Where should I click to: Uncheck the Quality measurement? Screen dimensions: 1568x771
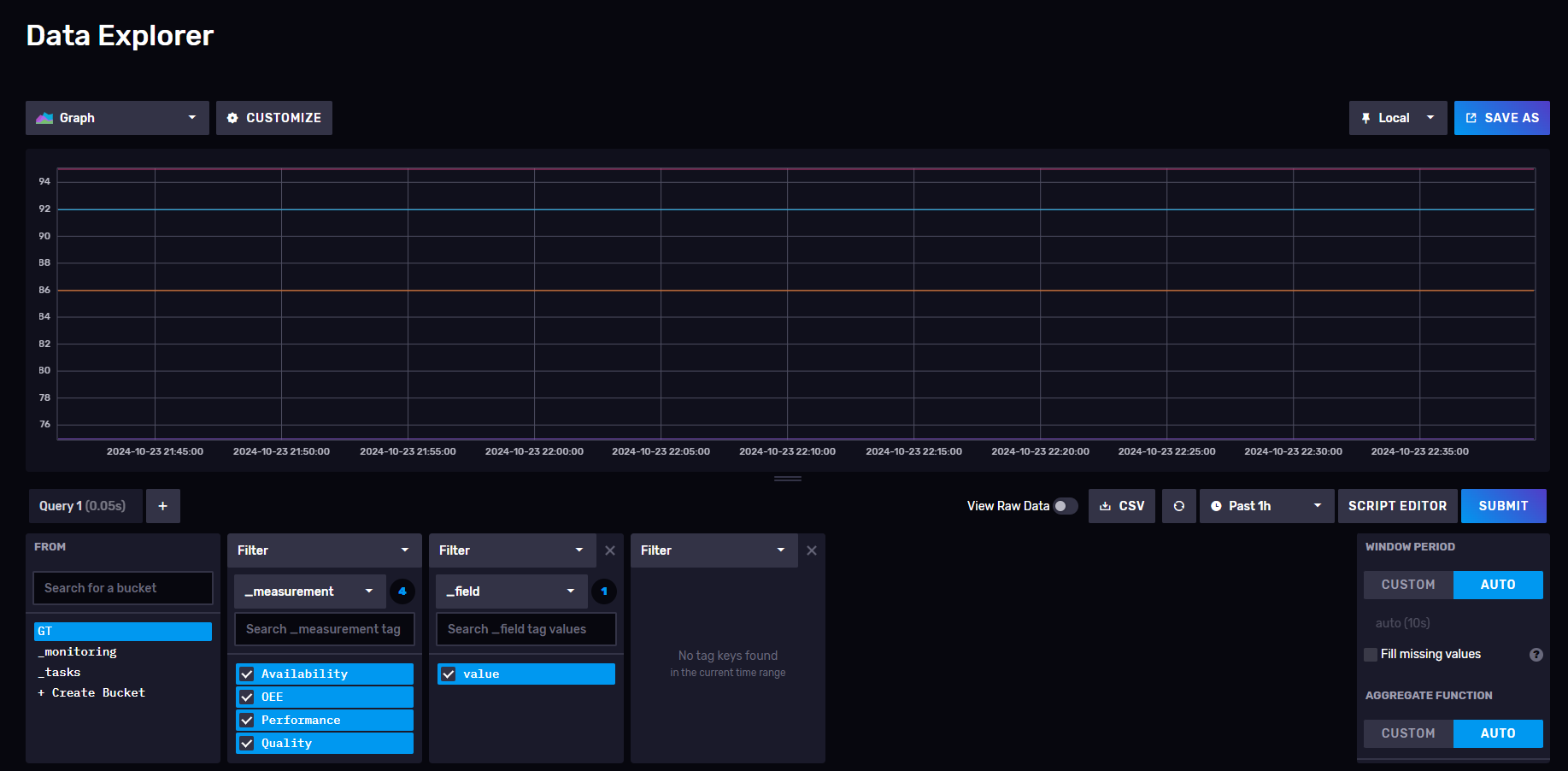click(247, 744)
